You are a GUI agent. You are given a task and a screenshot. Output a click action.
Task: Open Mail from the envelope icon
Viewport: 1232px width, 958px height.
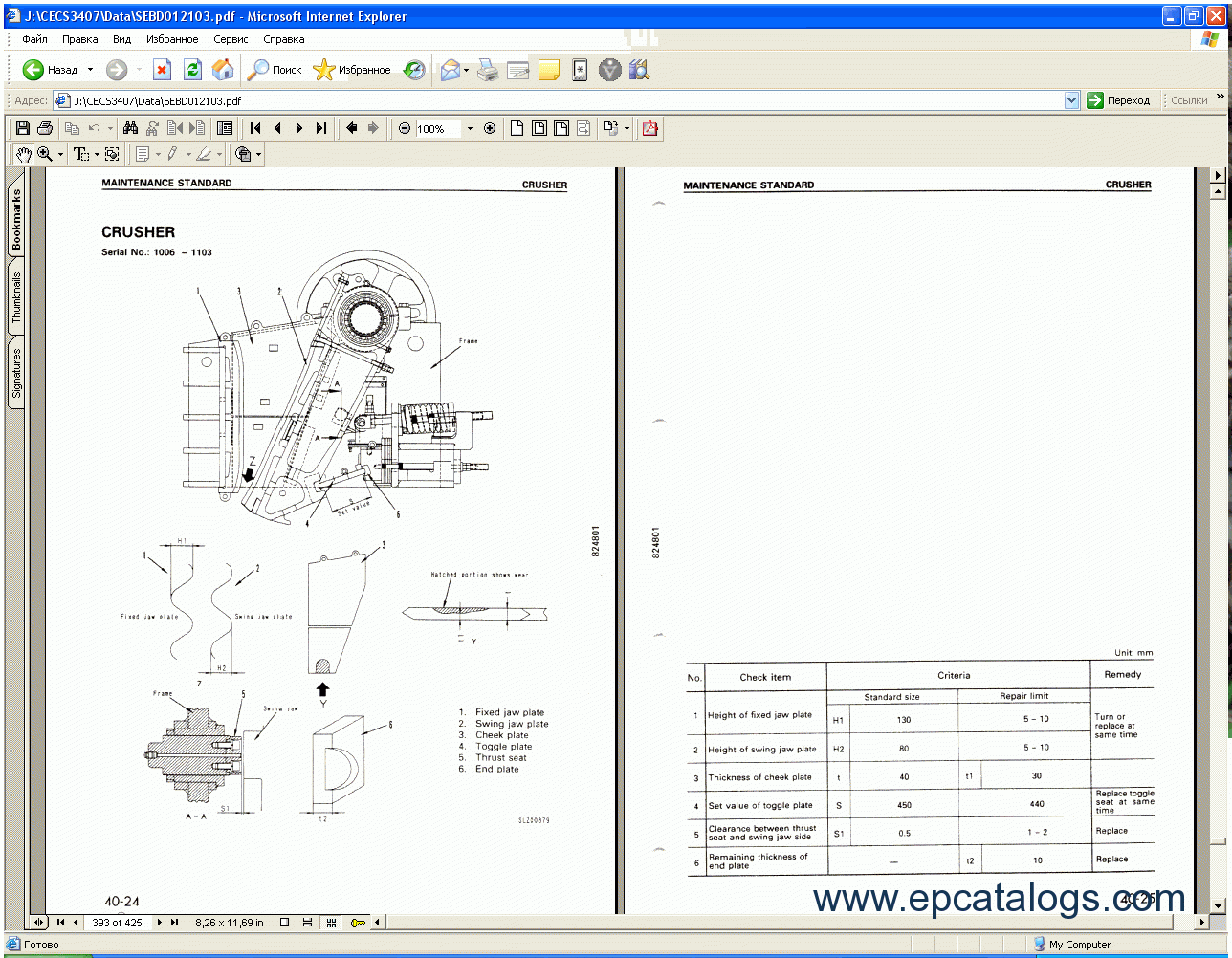(450, 70)
